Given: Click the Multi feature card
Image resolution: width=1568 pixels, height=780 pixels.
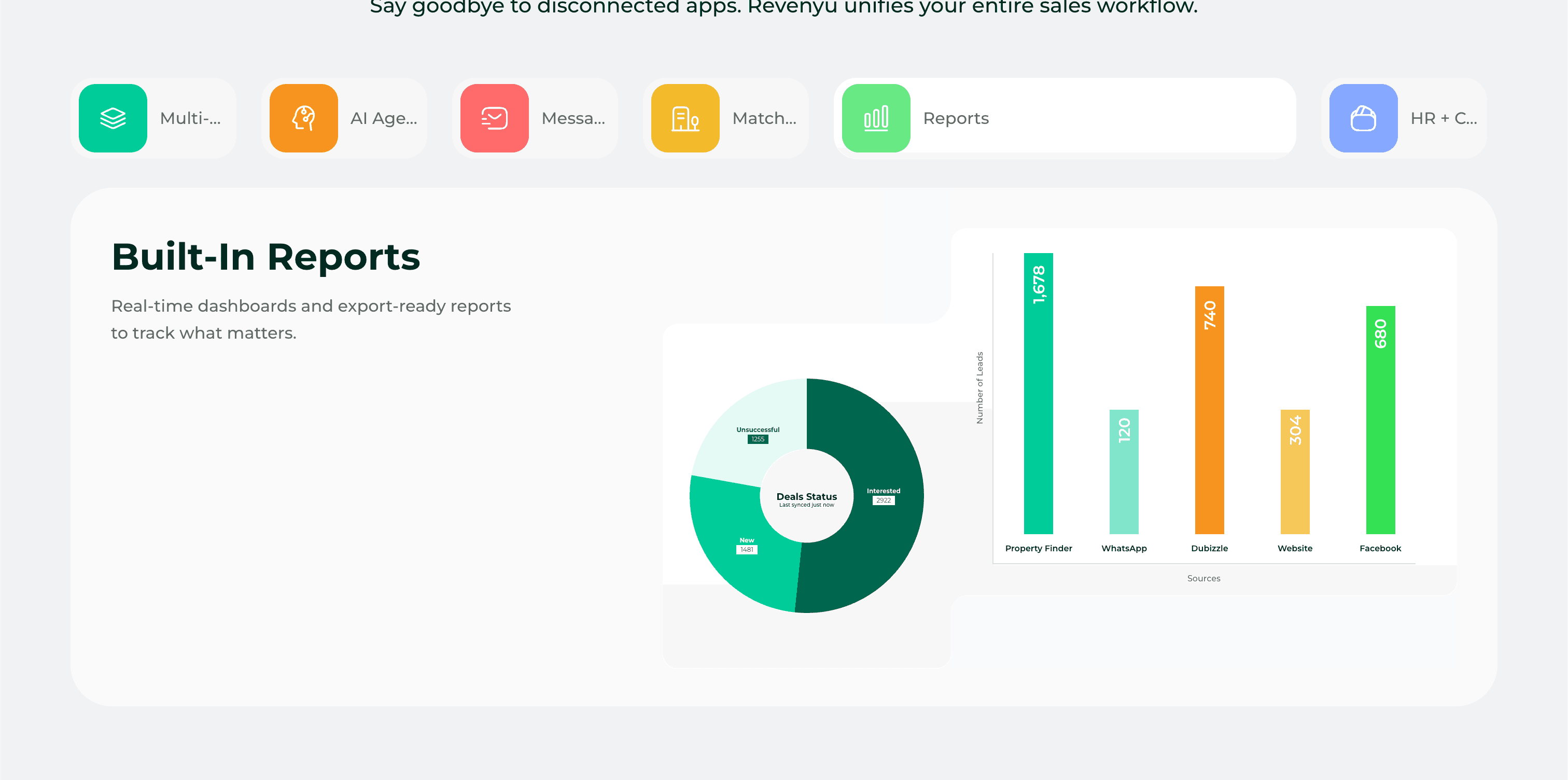Looking at the screenshot, I should 155,118.
